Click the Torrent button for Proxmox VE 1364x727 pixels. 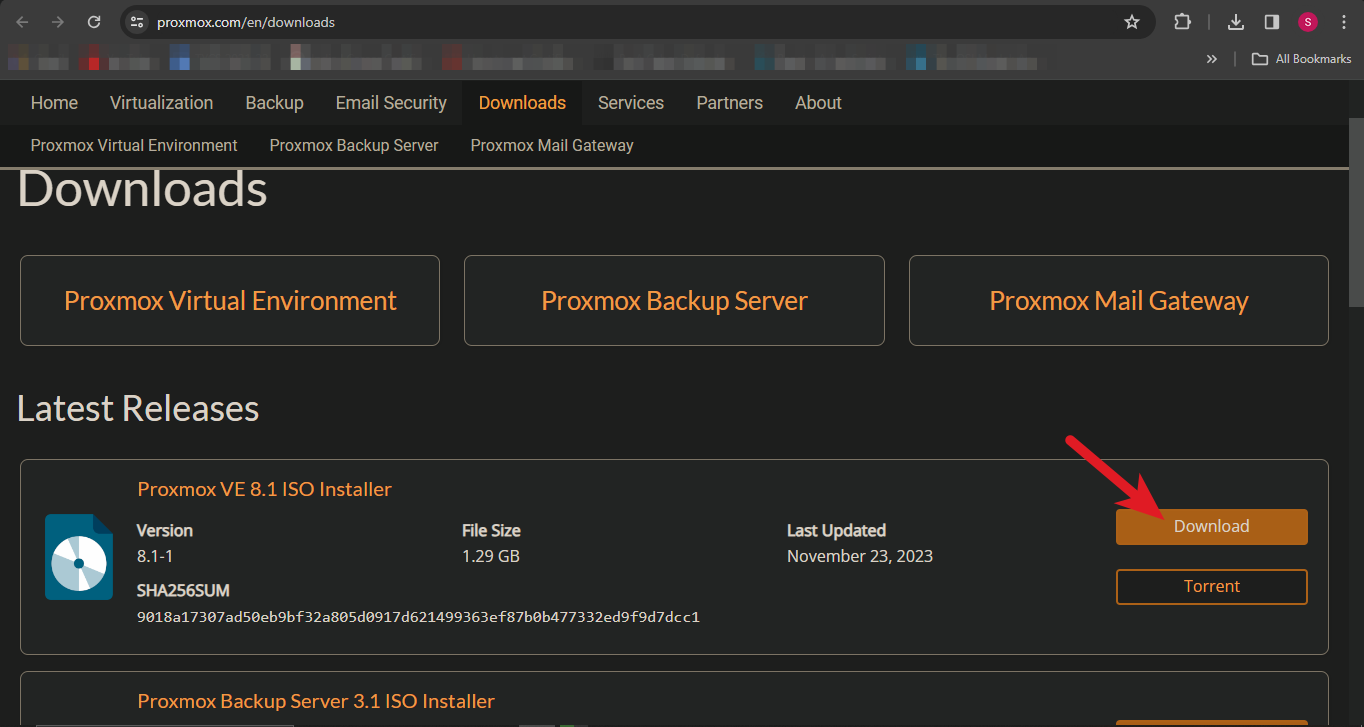[x=1211, y=587]
